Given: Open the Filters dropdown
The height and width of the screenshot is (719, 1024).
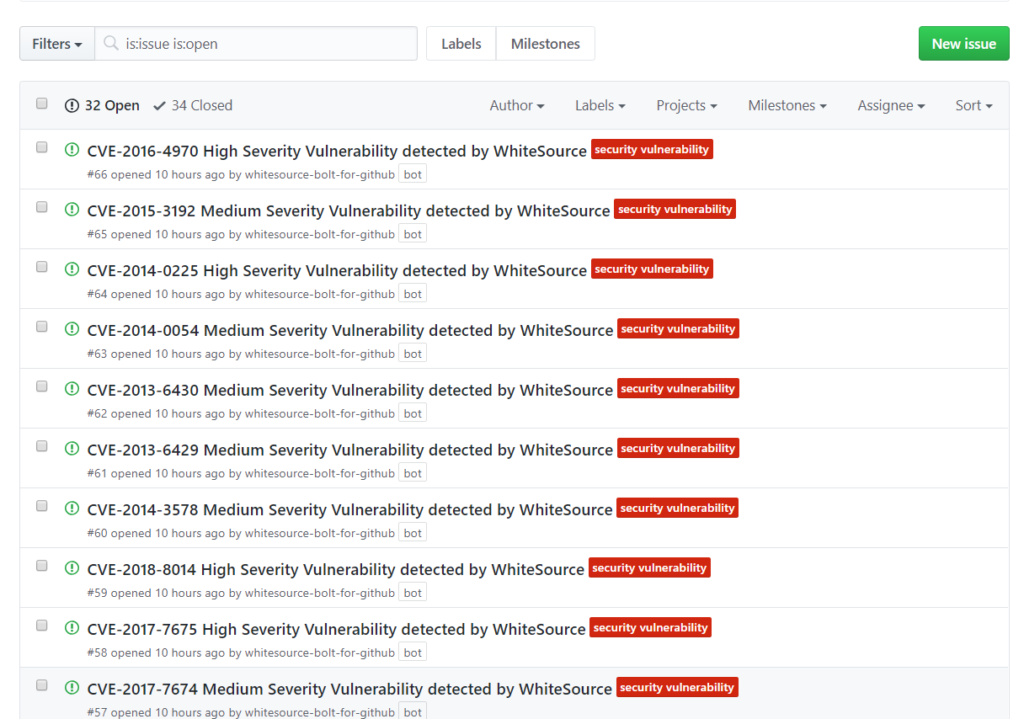Looking at the screenshot, I should [x=56, y=43].
